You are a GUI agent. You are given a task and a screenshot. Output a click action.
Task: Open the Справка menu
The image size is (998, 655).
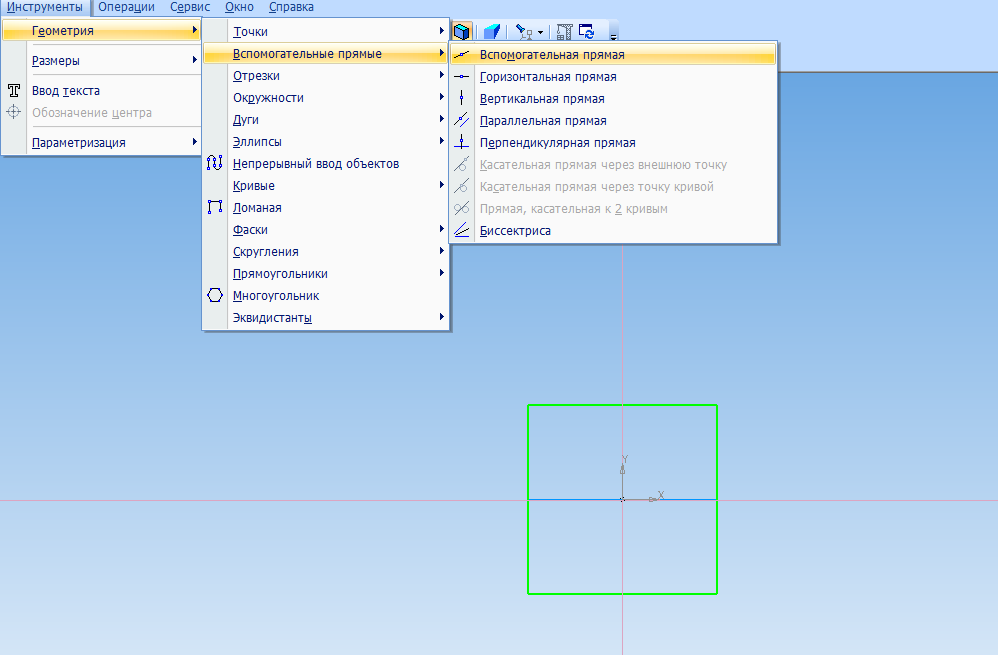pos(291,7)
